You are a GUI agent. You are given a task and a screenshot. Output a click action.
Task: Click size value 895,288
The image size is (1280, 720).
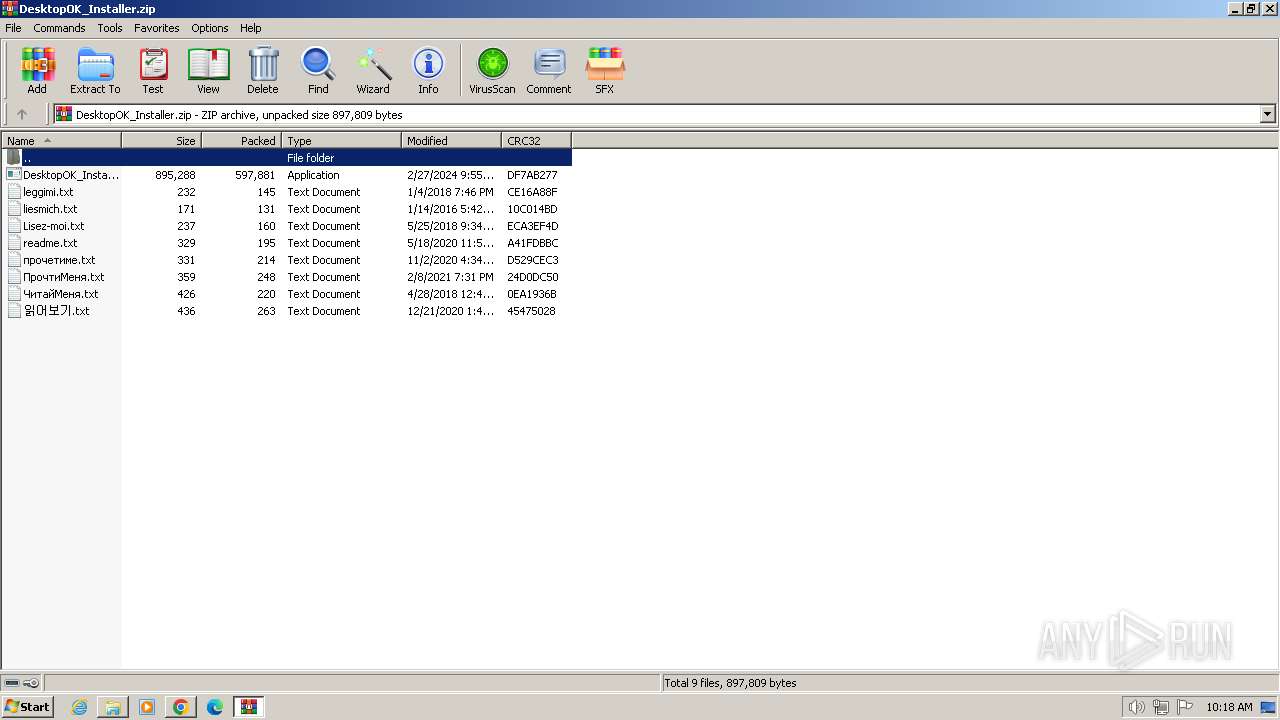(x=175, y=175)
